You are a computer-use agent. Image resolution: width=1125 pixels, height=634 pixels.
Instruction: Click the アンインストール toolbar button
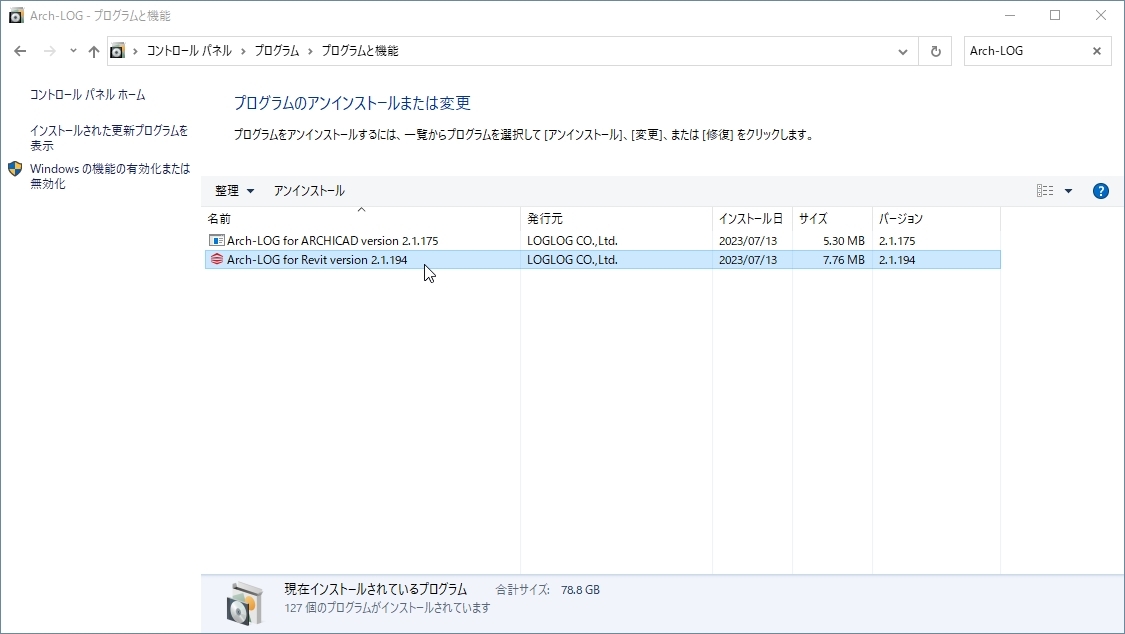tap(309, 191)
